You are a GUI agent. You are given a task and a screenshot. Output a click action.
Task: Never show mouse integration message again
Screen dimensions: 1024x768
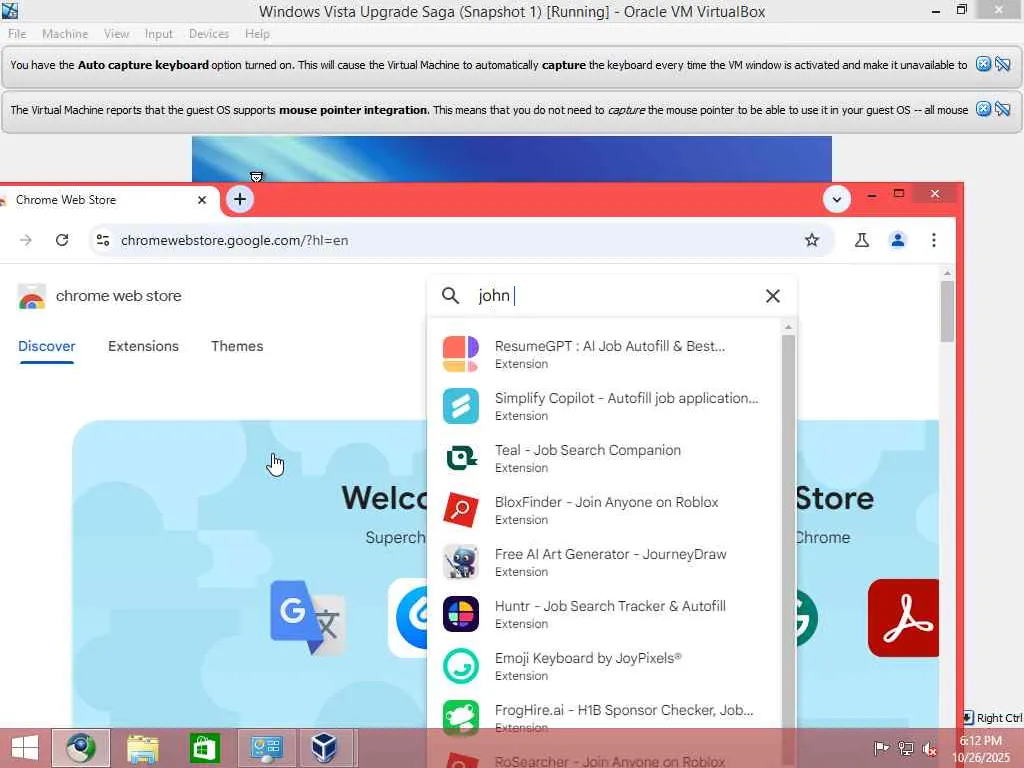click(1003, 109)
